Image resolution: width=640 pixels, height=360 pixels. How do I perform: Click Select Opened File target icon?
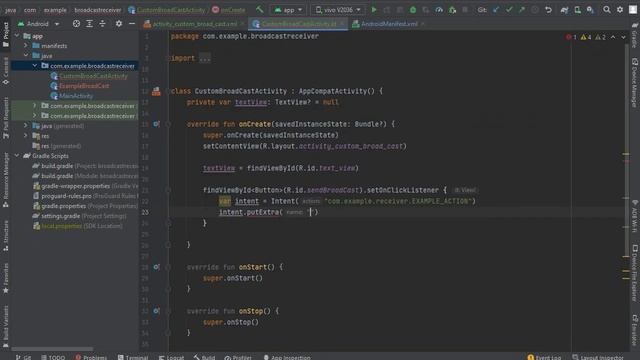pos(76,24)
